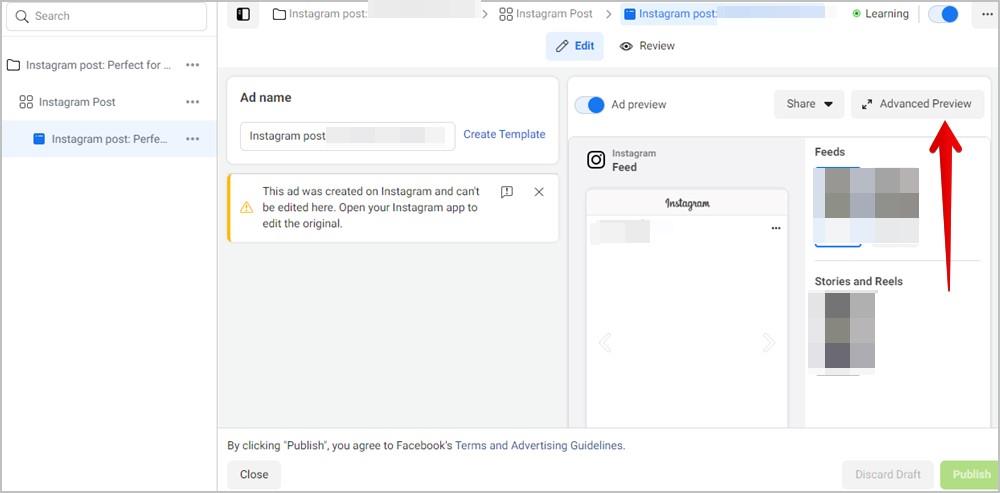
Task: Open Advanced Preview
Action: coord(917,104)
